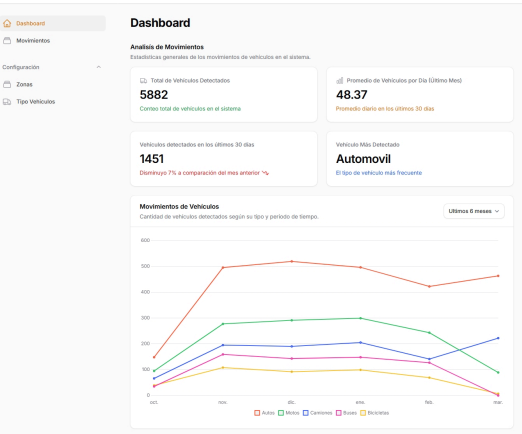Click the pink Buses legend swatch
This screenshot has width=522, height=434.
[x=339, y=413]
